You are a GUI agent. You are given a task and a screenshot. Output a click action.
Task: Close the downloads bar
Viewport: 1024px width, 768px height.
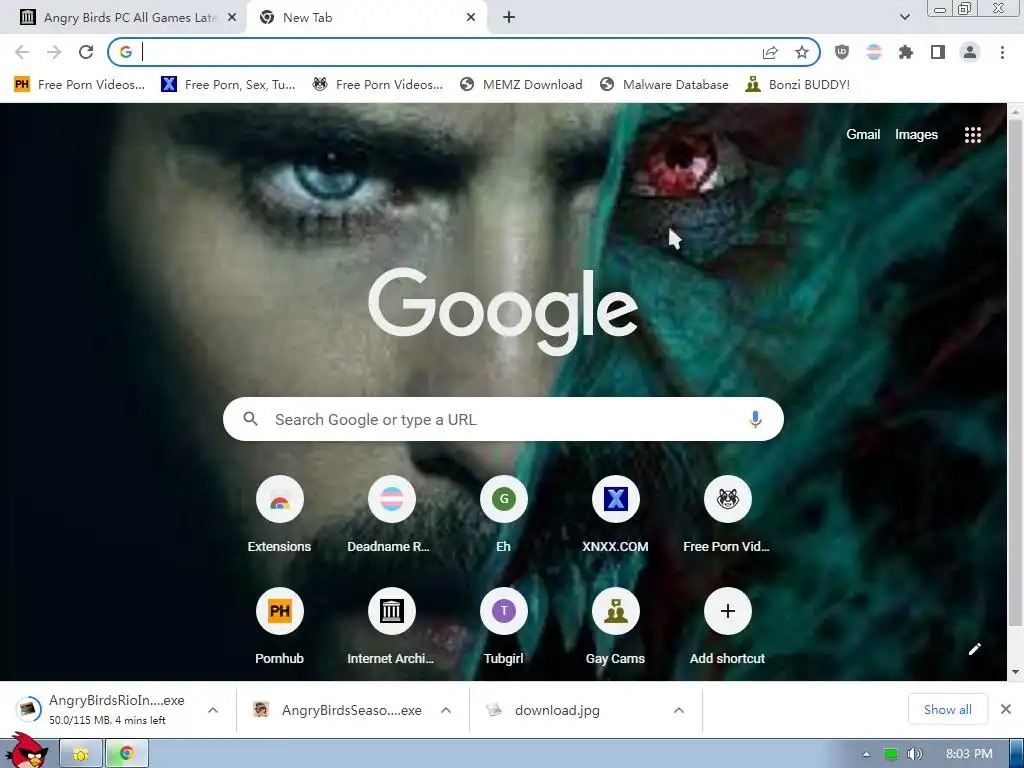(1006, 709)
